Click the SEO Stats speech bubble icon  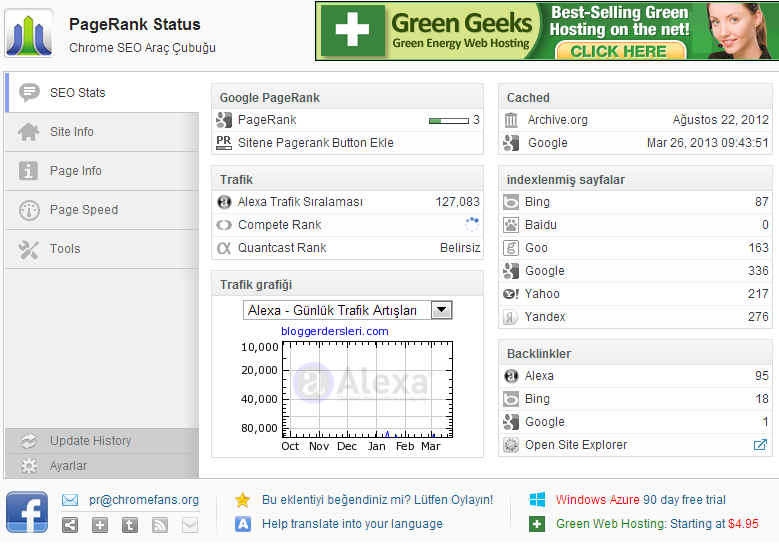[29, 92]
